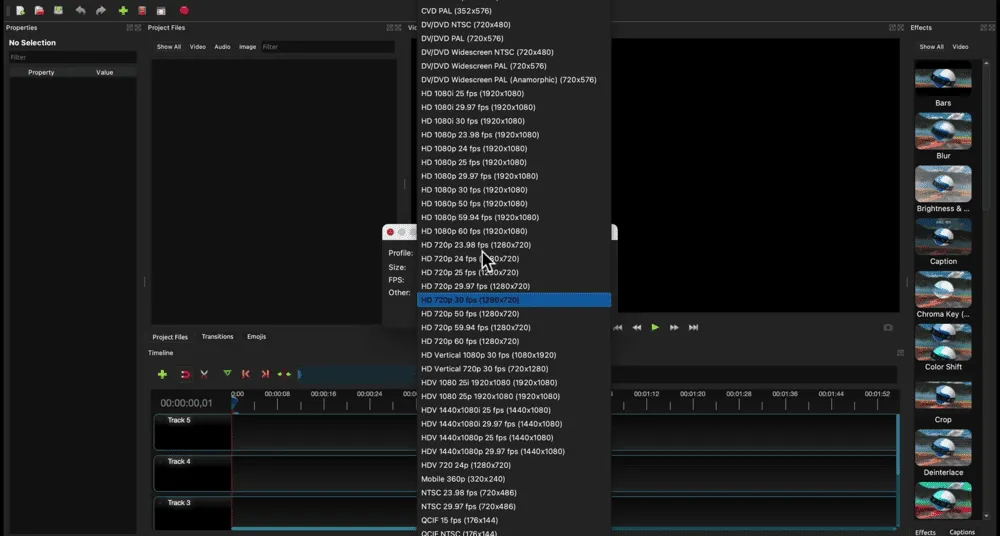
Task: Click the Save Project icon
Action: click(59, 10)
